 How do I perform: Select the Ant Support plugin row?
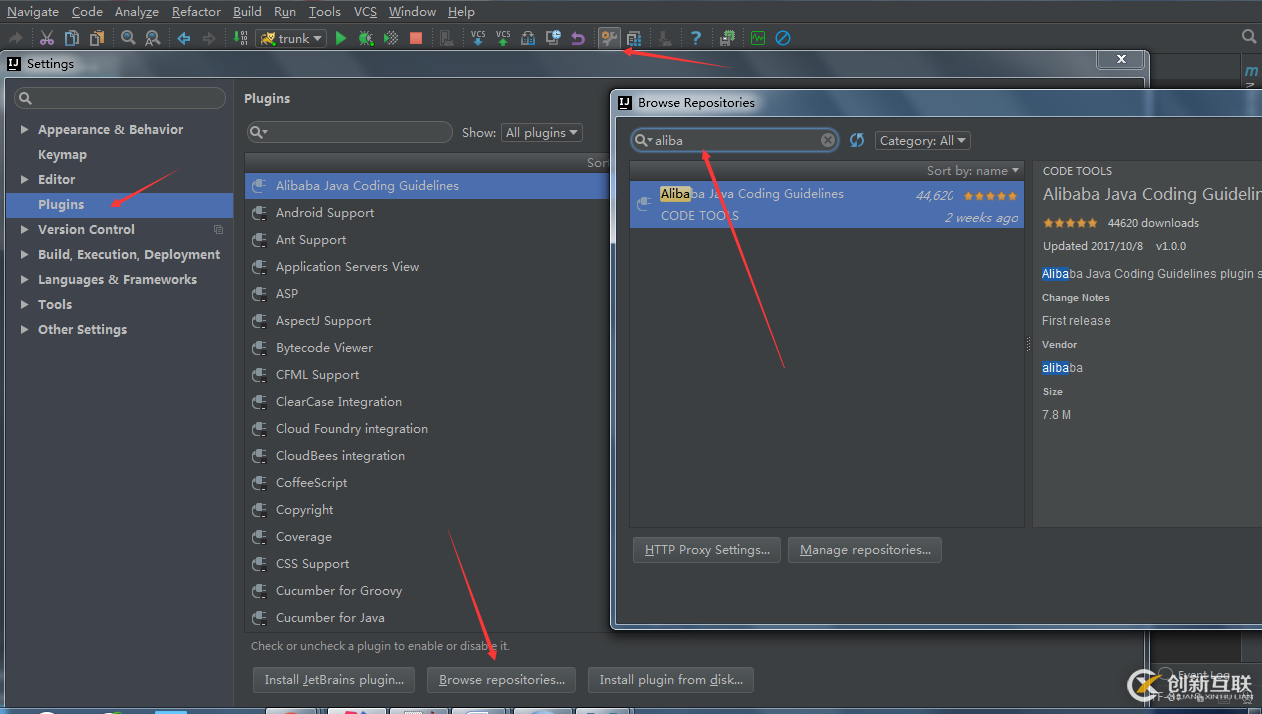[x=426, y=240]
